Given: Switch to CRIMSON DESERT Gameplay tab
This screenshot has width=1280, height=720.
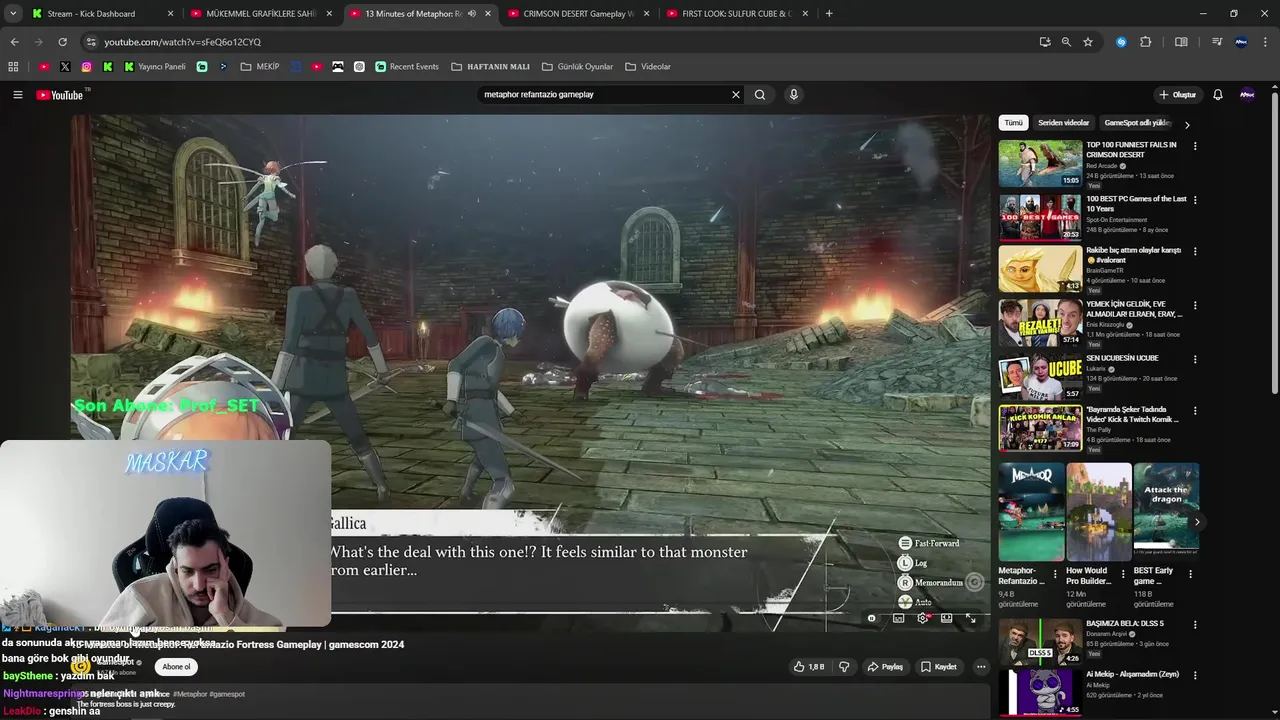Looking at the screenshot, I should (x=578, y=14).
